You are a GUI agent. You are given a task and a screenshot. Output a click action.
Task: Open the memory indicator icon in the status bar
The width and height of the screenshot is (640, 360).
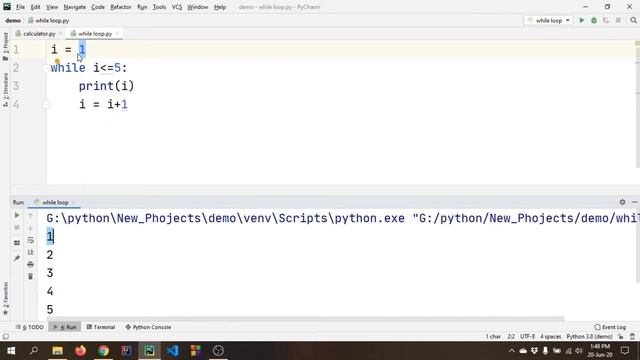[632, 337]
